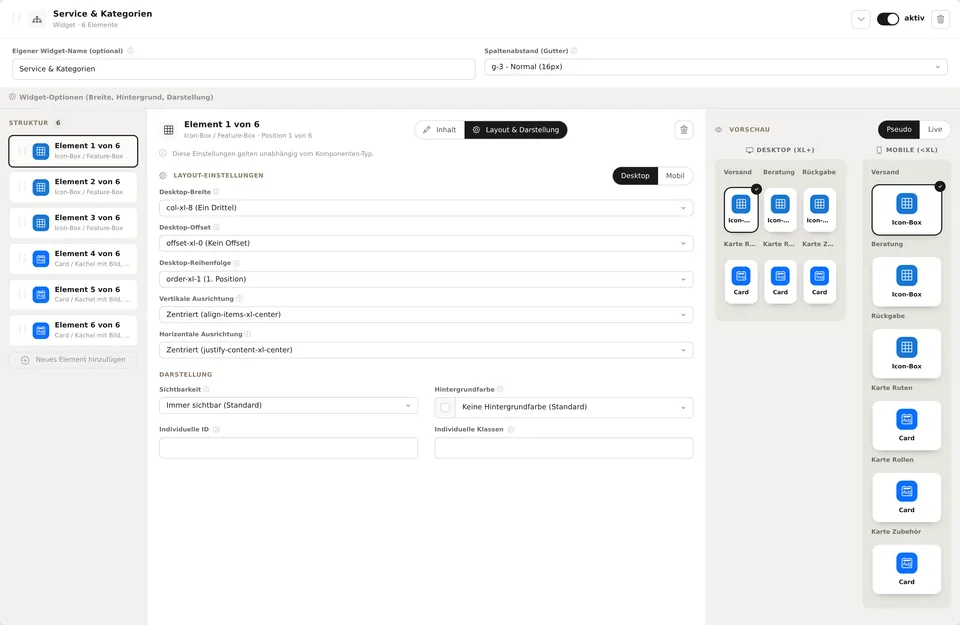The image size is (960, 625).
Task: Switch to the Inhalt tab
Action: pos(440,130)
